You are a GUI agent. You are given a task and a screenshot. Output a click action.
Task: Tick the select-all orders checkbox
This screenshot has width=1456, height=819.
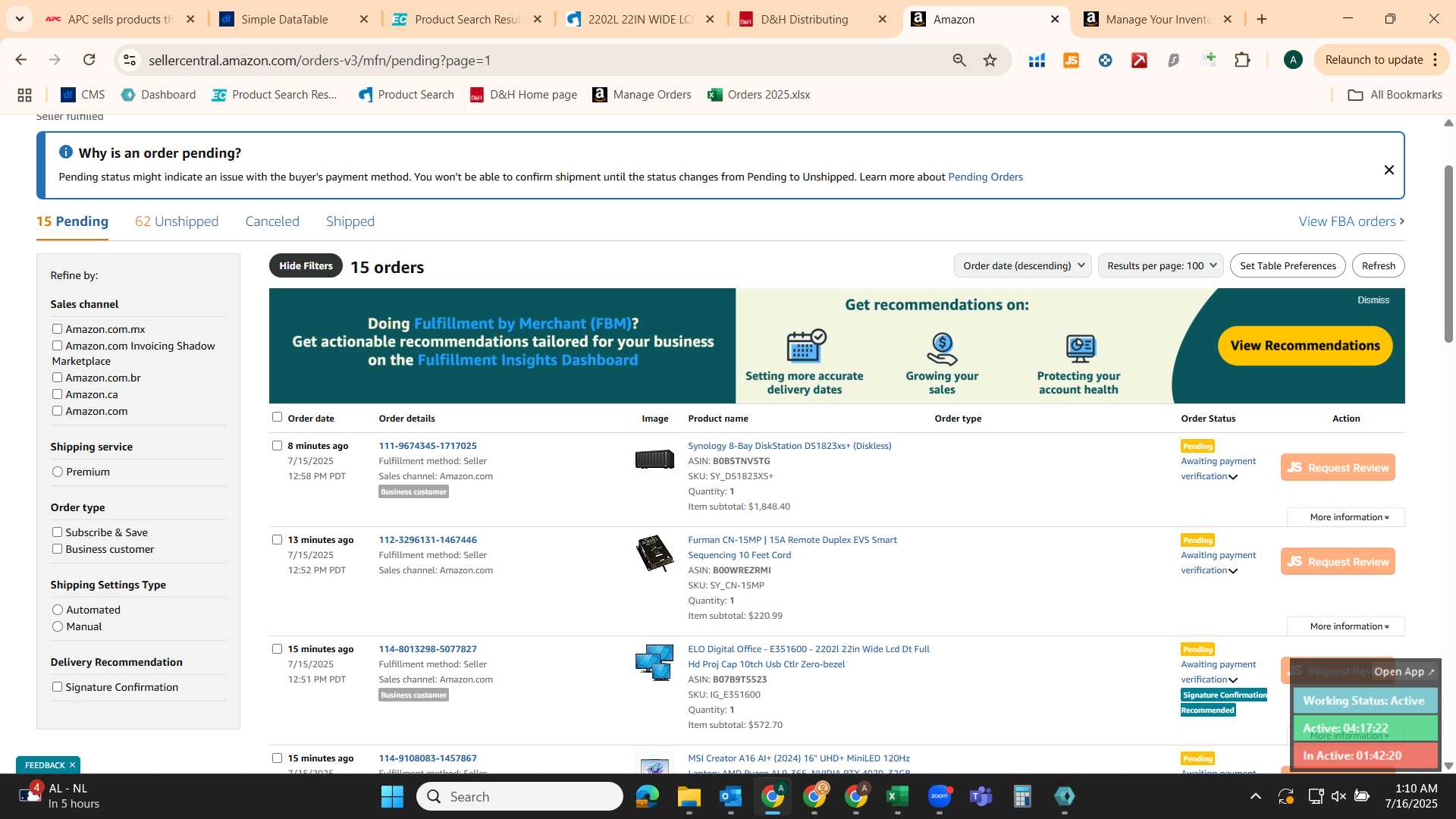pyautogui.click(x=277, y=416)
